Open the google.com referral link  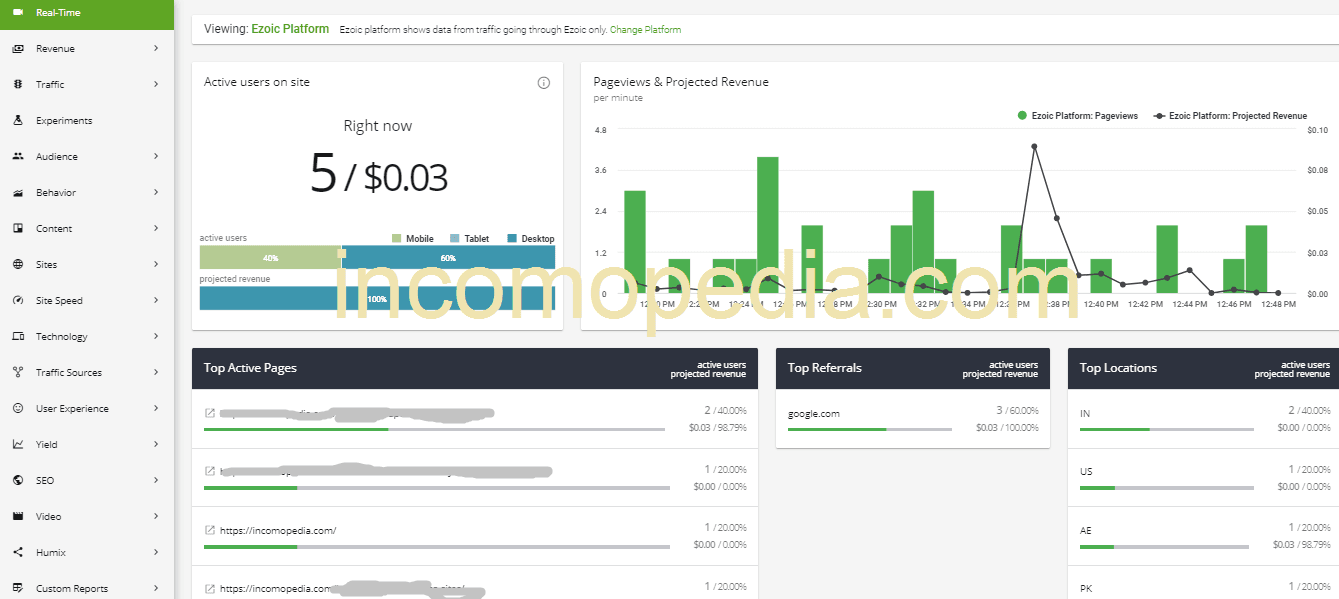tap(812, 412)
